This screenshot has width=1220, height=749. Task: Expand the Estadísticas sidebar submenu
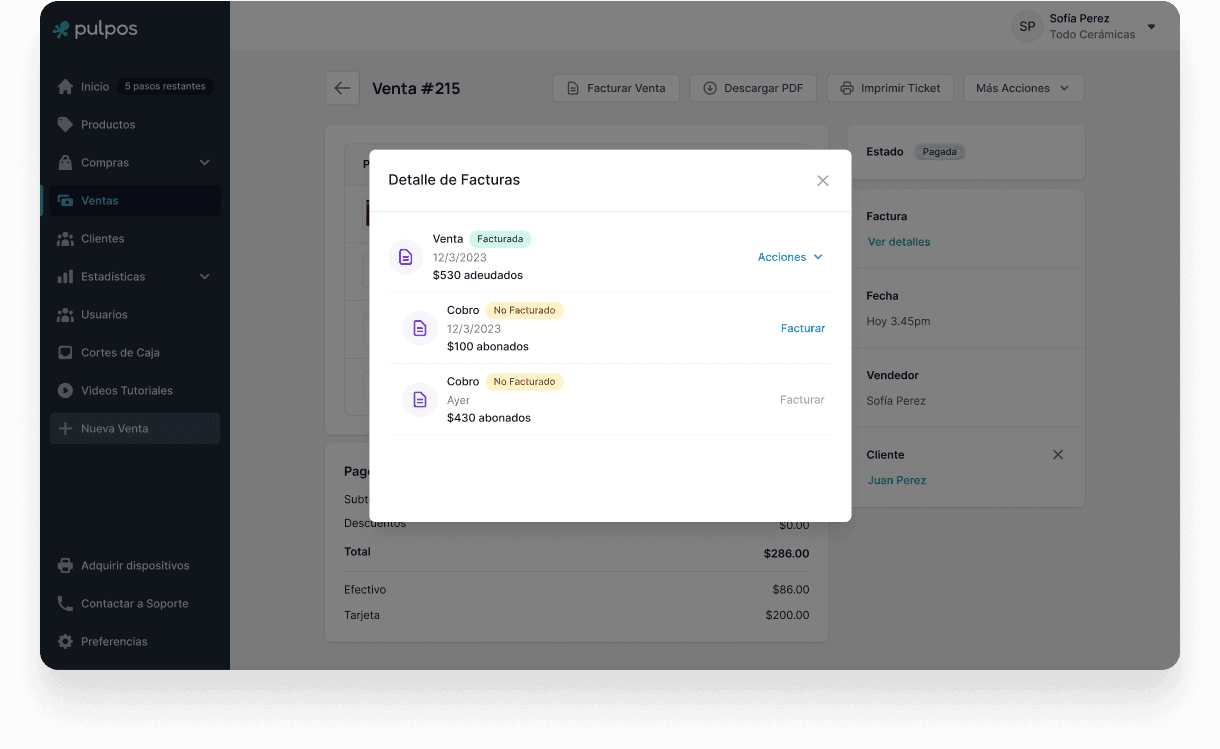coord(204,277)
